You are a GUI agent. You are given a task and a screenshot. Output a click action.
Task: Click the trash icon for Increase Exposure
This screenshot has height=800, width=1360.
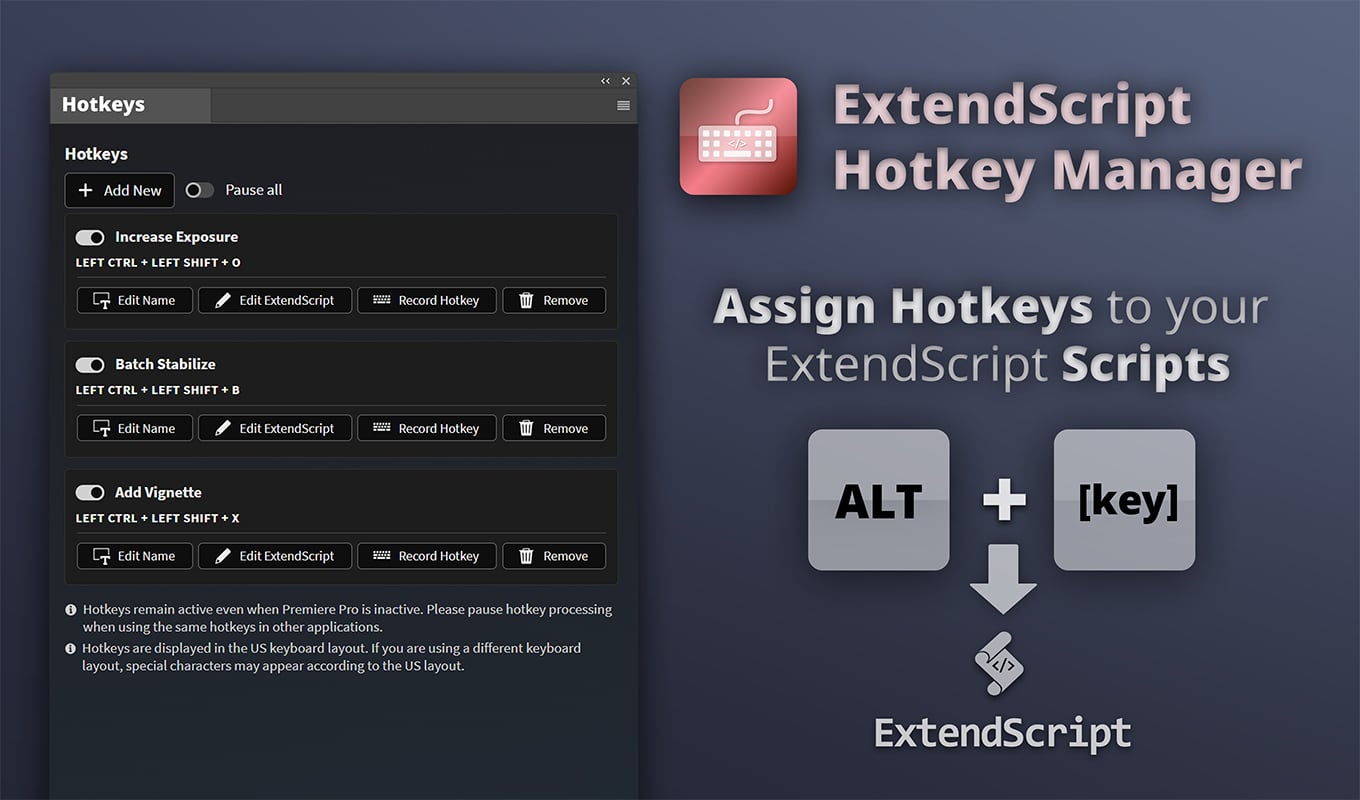[526, 300]
